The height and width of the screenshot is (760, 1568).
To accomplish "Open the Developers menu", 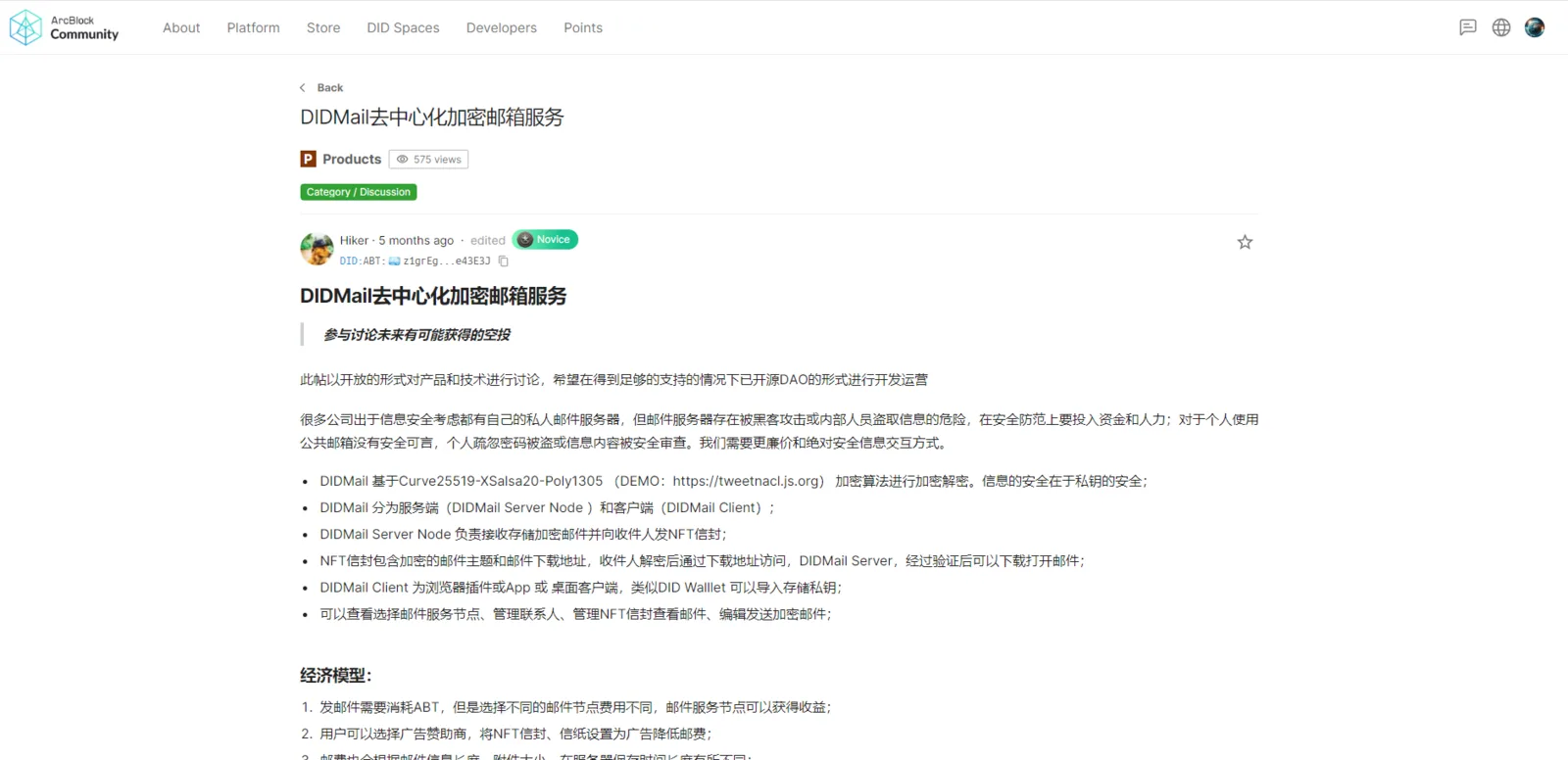I will pos(502,27).
